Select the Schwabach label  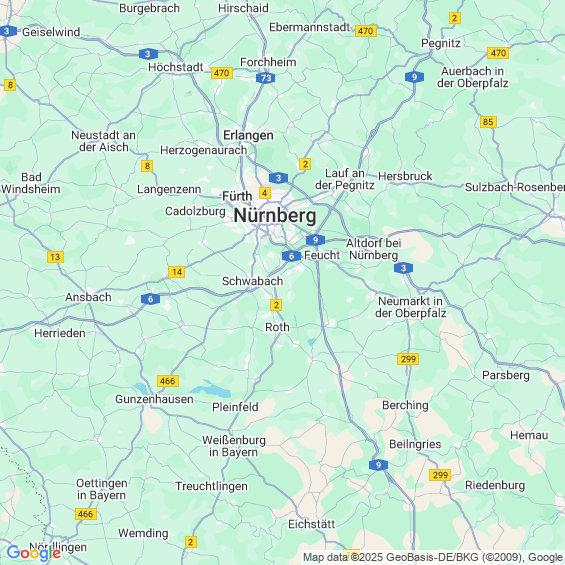pos(252,281)
